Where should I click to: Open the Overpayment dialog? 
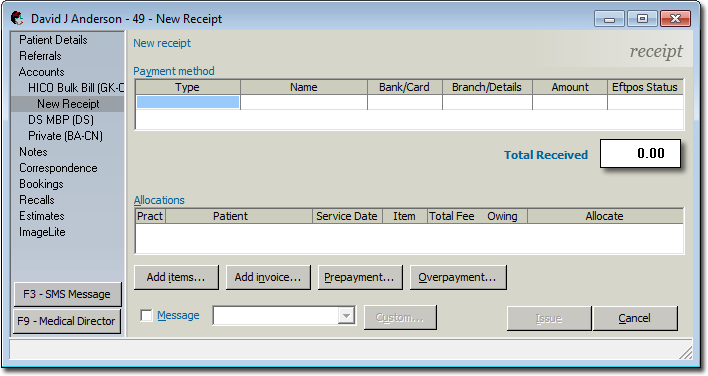457,277
